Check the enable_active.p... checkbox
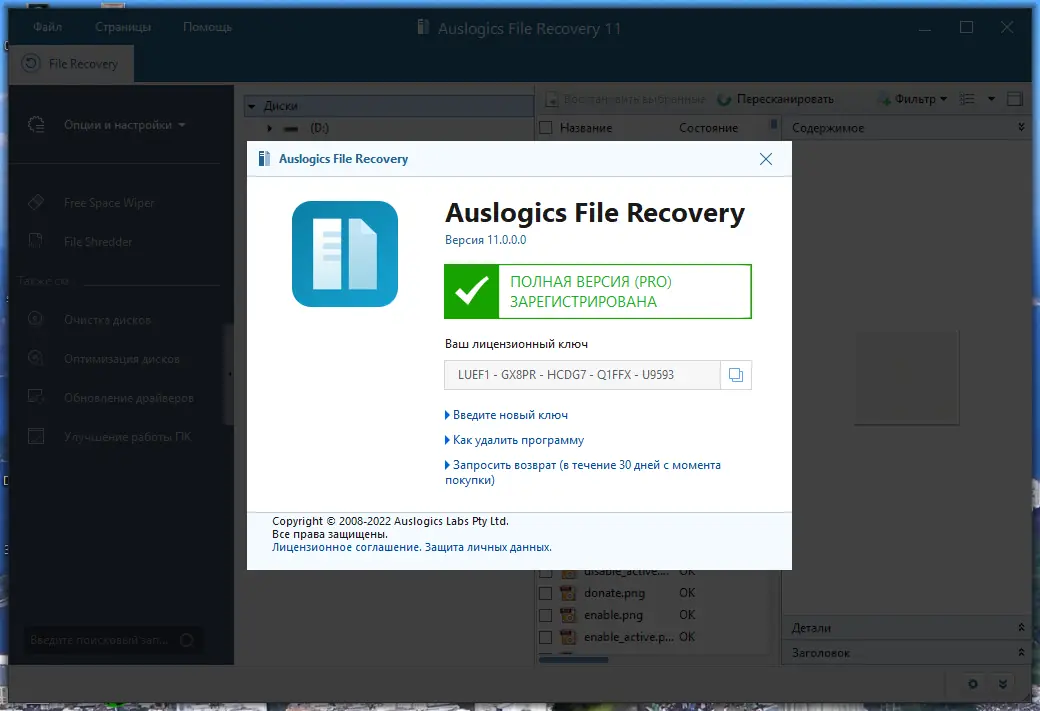 click(545, 637)
